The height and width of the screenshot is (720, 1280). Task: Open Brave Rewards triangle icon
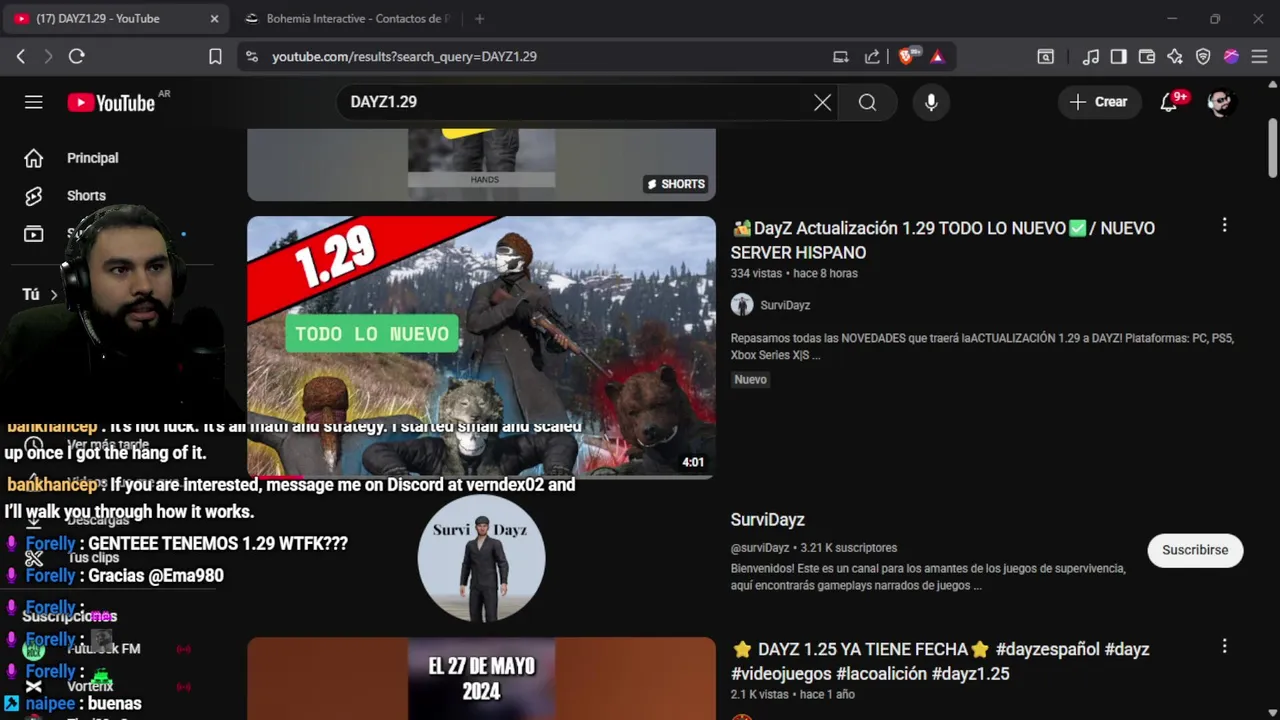[937, 57]
